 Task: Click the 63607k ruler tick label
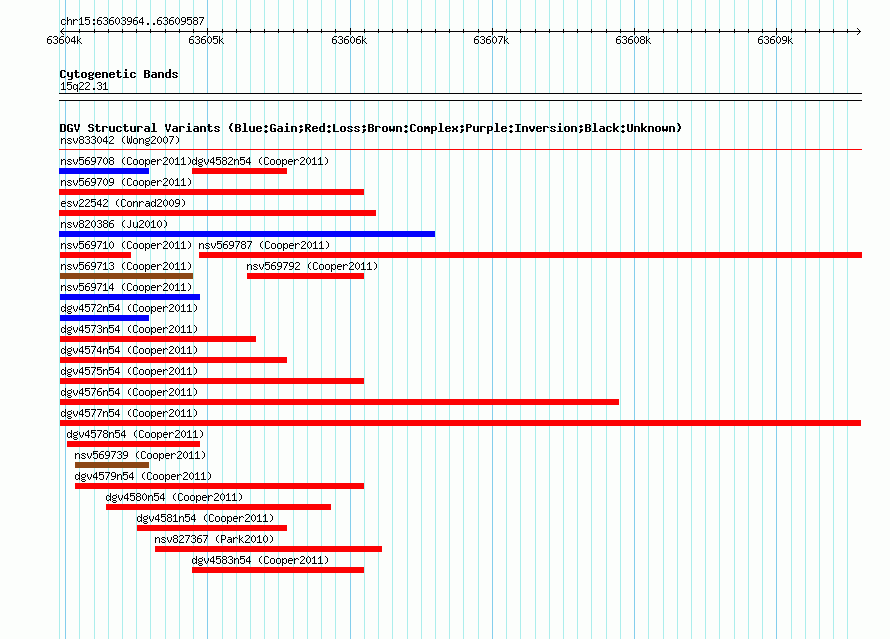pyautogui.click(x=491, y=40)
